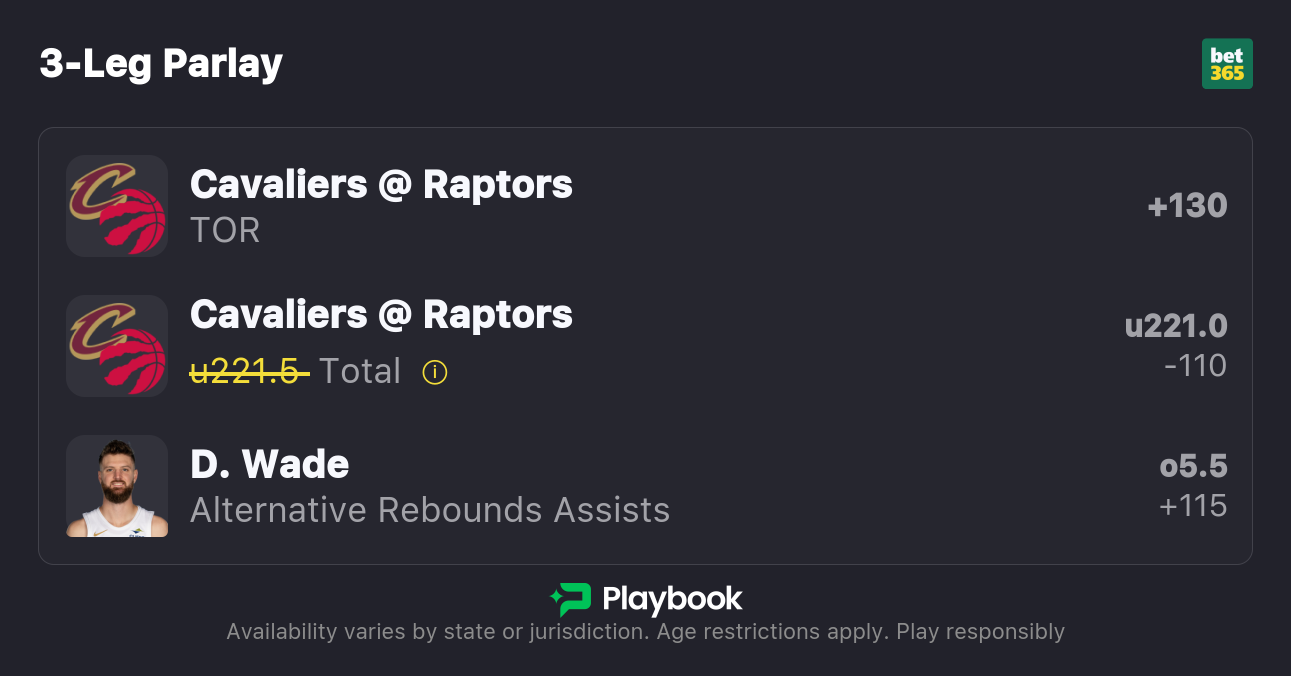Viewport: 1291px width, 676px height.
Task: Select the Cavaliers @ Raptors title above Total
Action: click(381, 314)
